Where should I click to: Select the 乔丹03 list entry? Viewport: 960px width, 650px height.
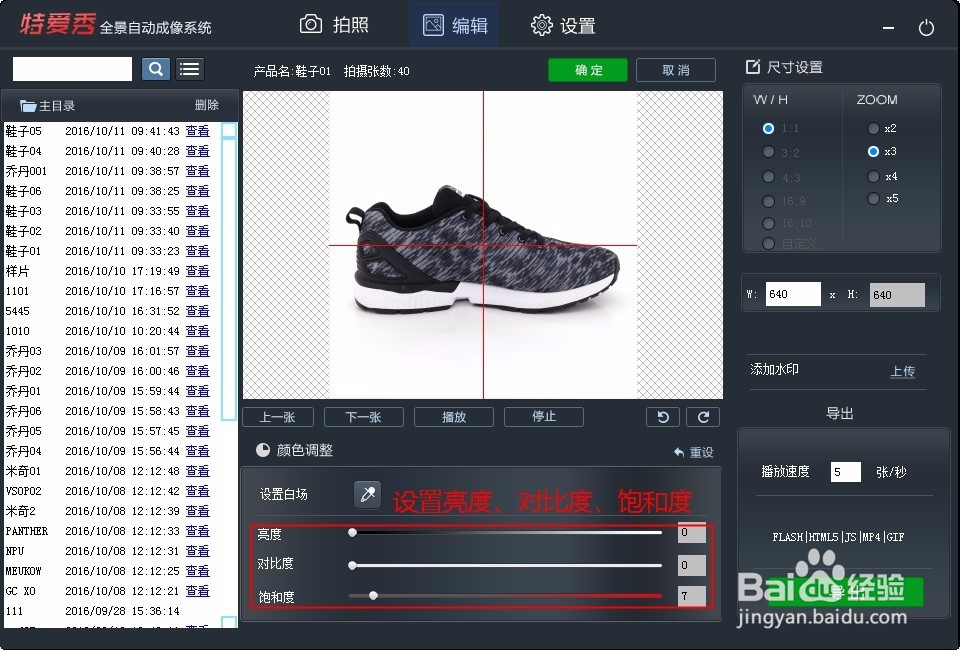pyautogui.click(x=108, y=351)
